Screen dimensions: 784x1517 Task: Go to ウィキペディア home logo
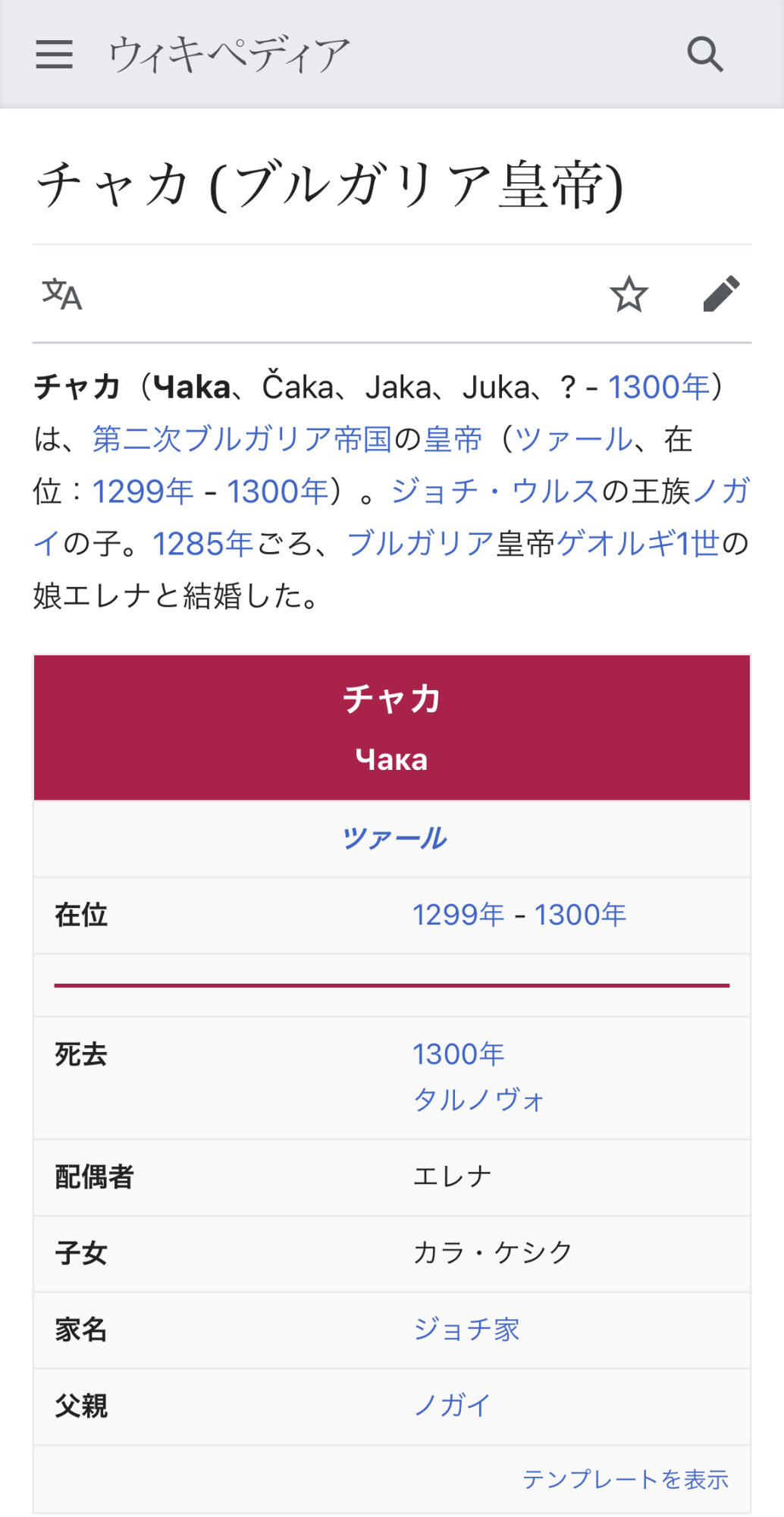click(229, 55)
